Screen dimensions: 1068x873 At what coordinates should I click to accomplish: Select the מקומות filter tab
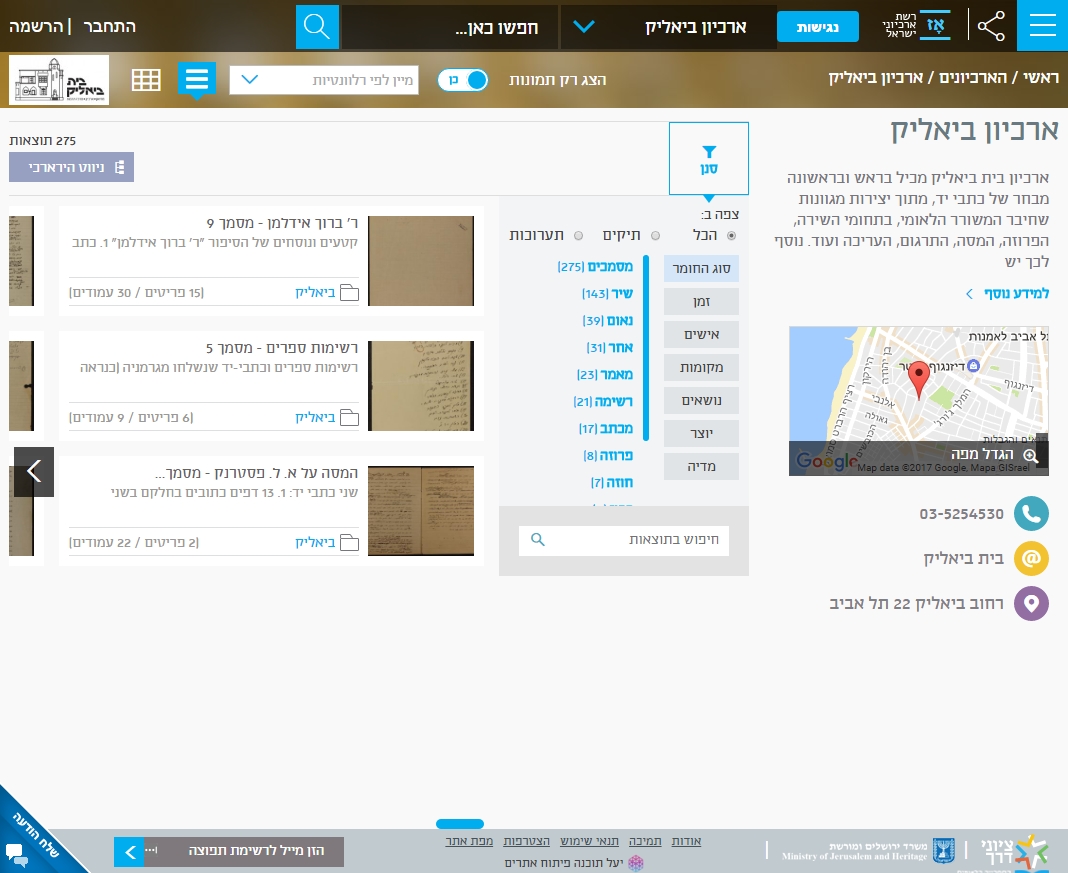(702, 368)
